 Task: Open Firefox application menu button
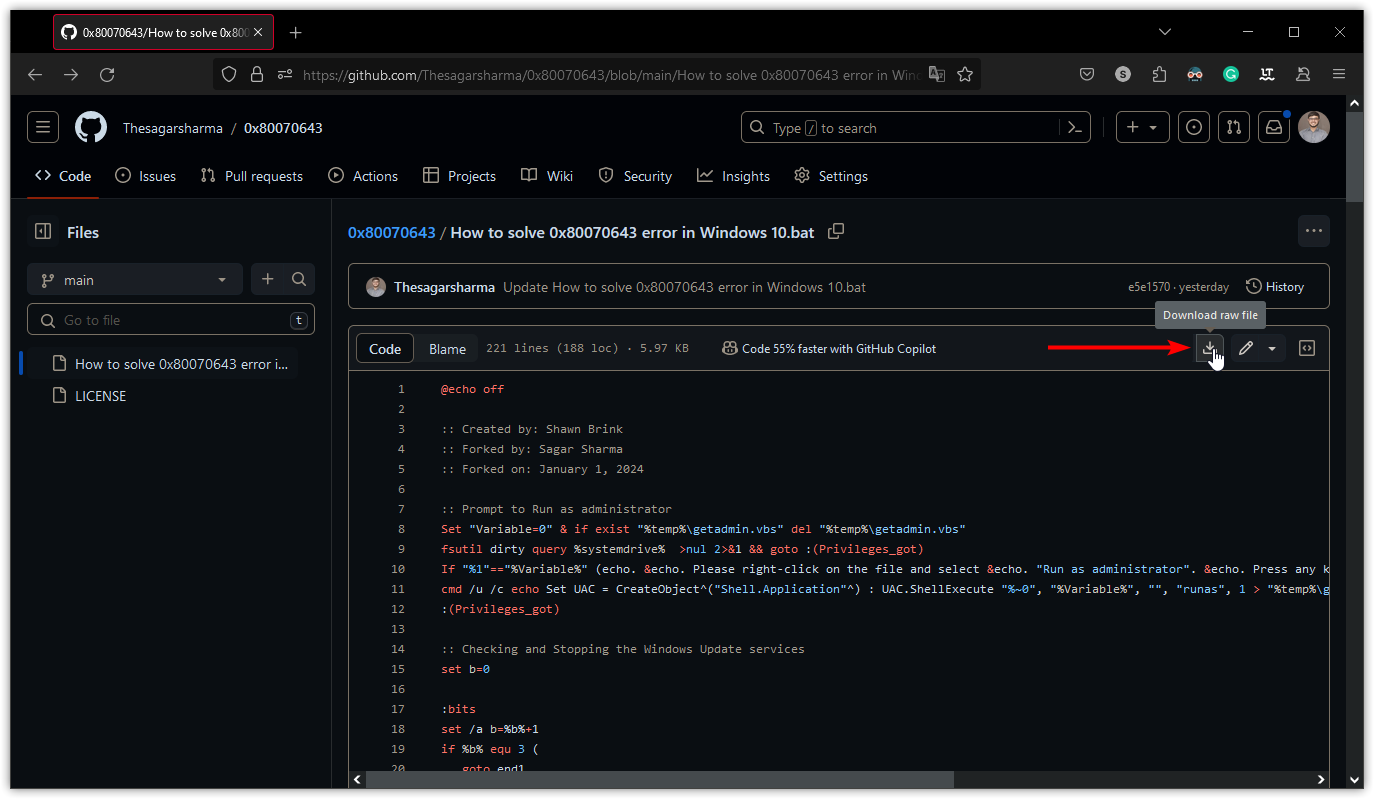[1339, 74]
